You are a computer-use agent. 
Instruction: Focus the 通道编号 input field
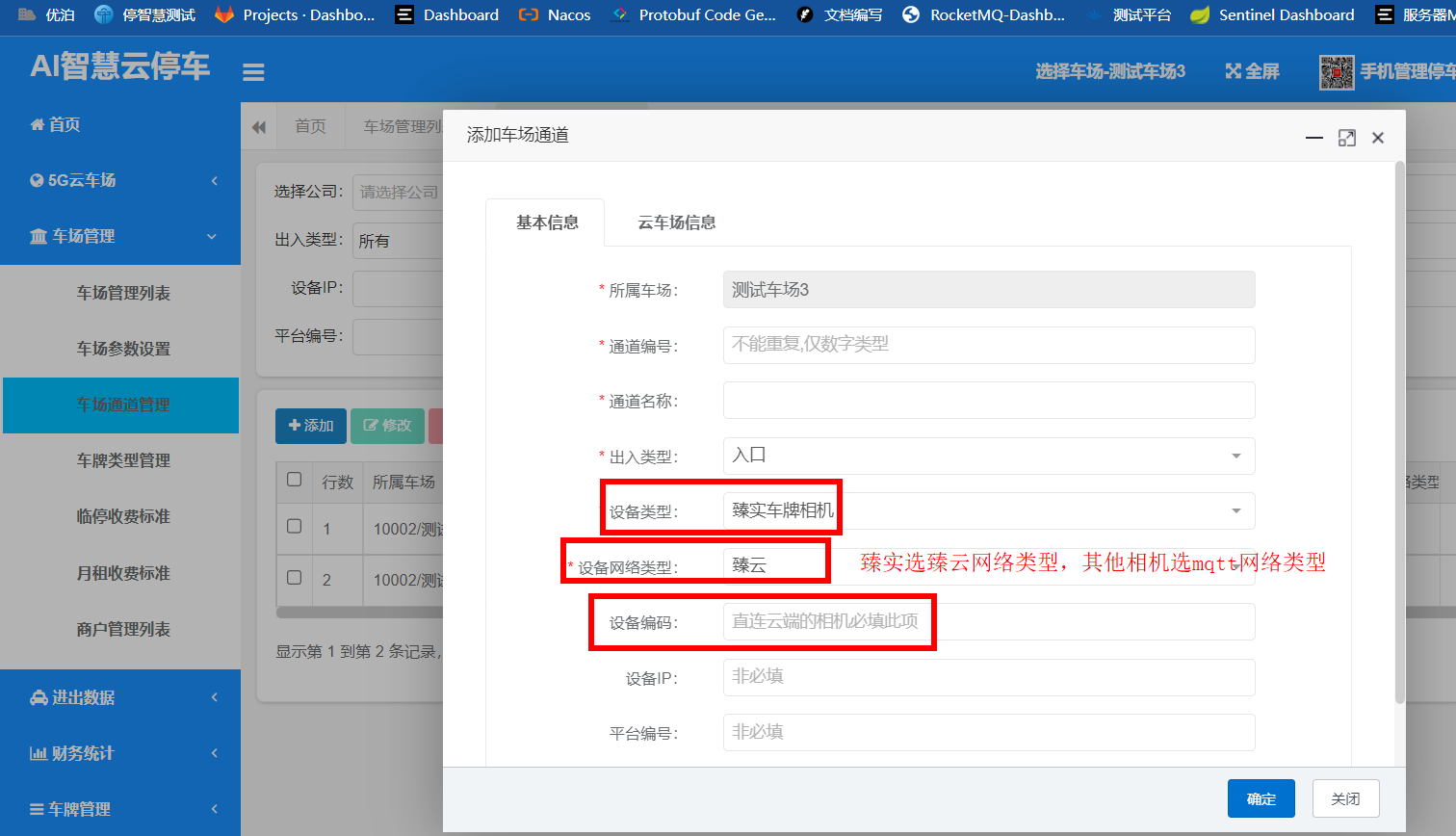tap(989, 345)
